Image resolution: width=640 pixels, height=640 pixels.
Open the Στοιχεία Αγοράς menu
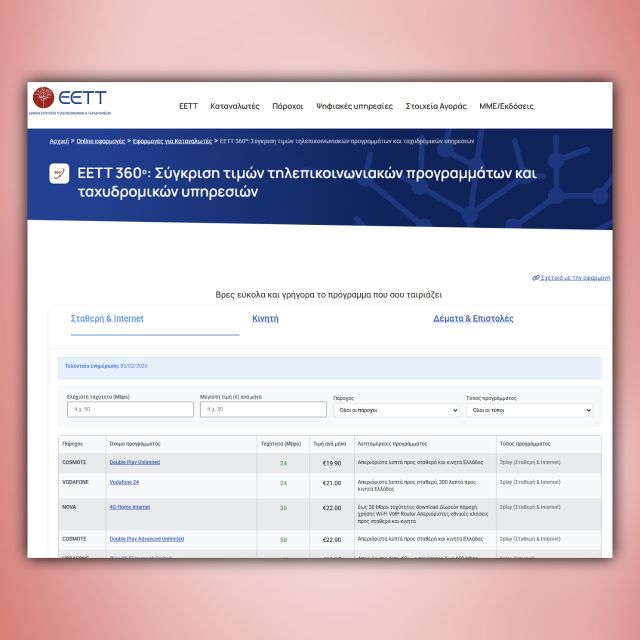point(436,106)
